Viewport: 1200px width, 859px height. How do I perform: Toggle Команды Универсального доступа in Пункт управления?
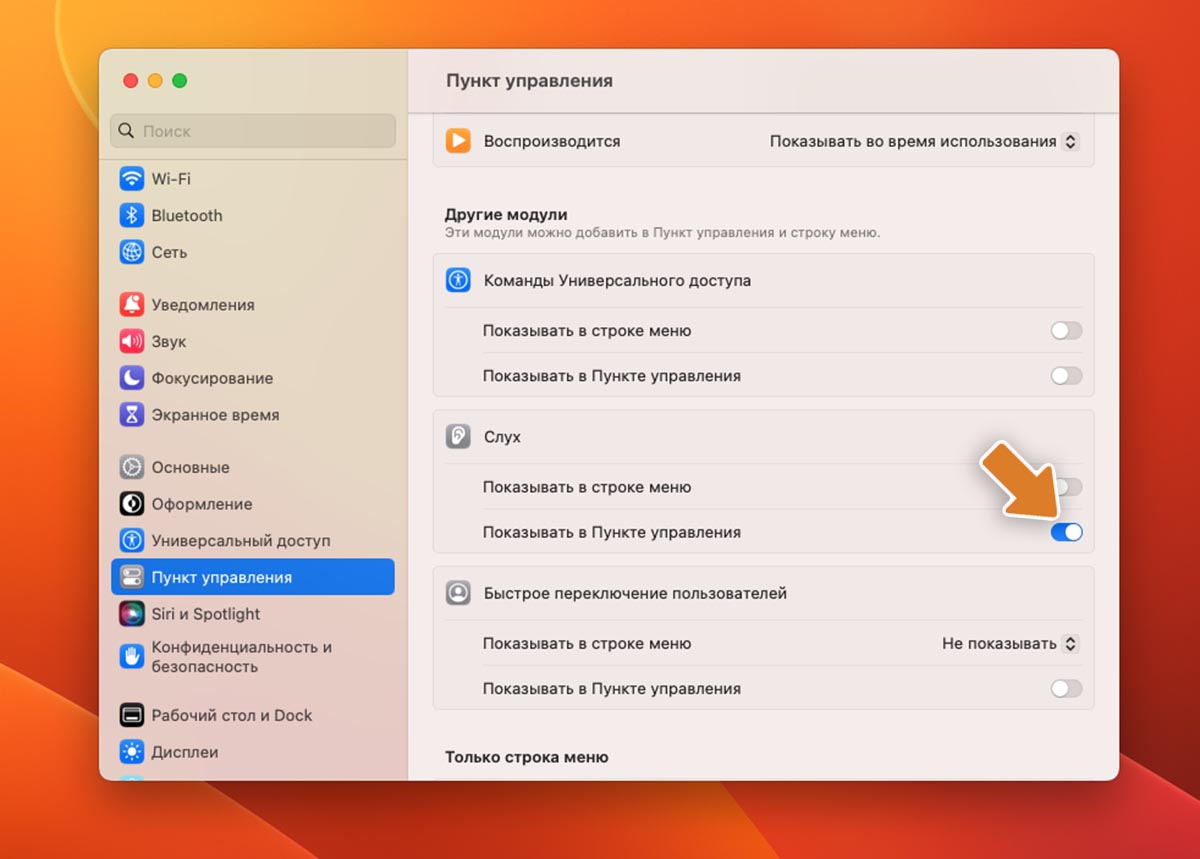[1066, 376]
